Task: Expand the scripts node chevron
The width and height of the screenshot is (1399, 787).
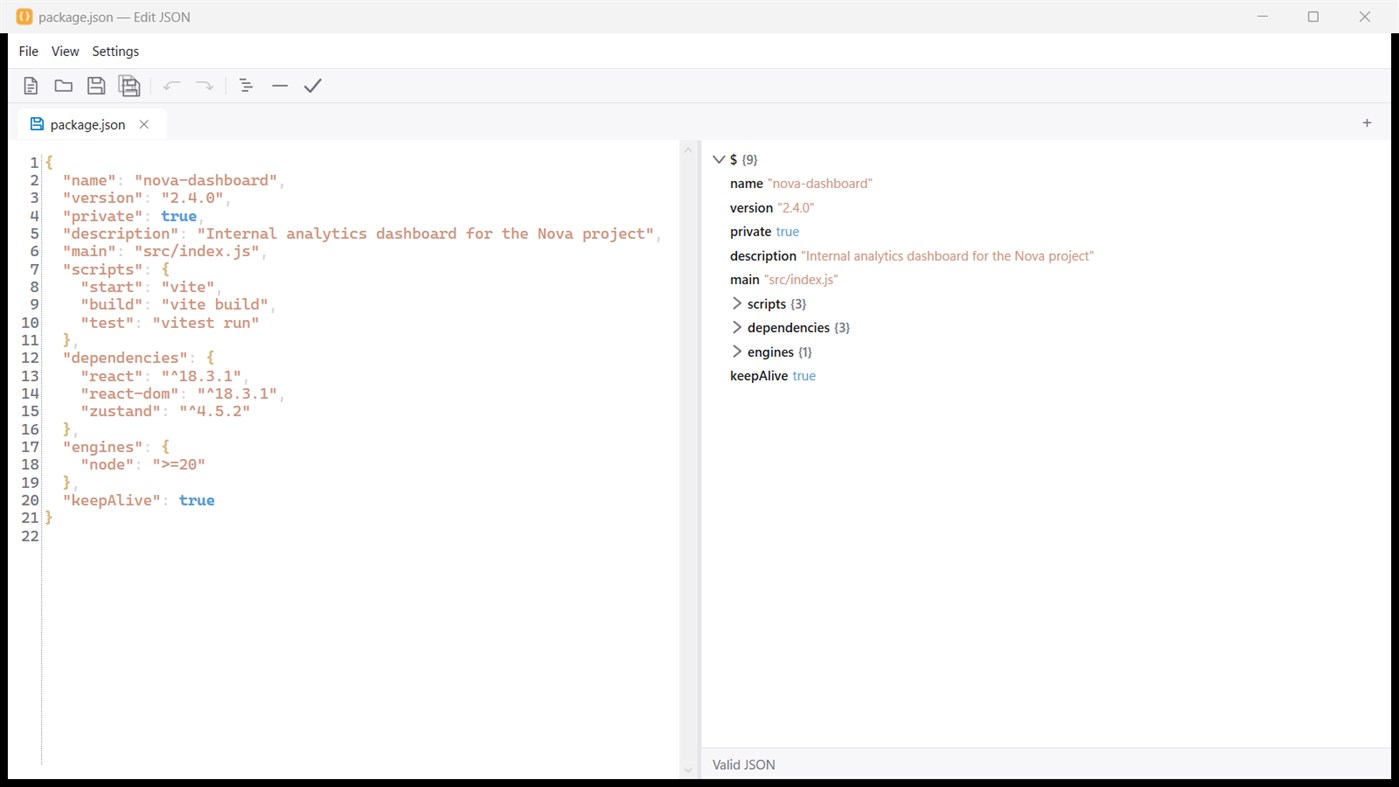Action: tap(737, 303)
